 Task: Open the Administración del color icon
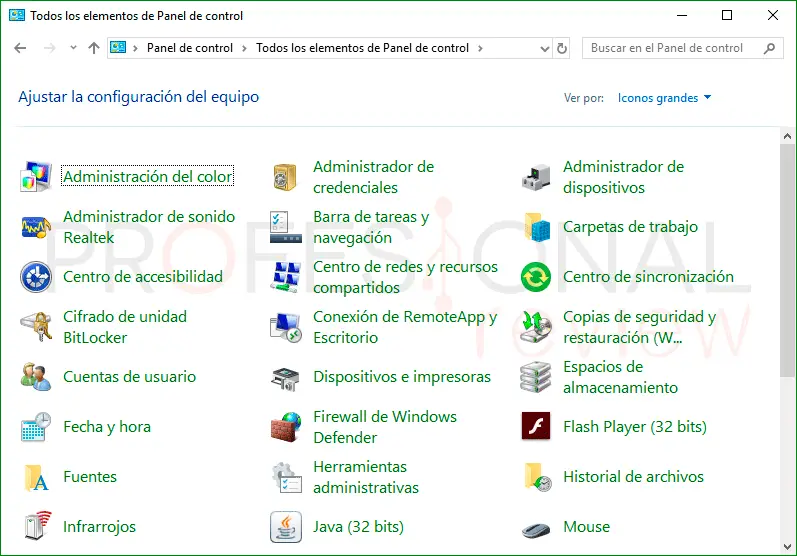tap(36, 177)
